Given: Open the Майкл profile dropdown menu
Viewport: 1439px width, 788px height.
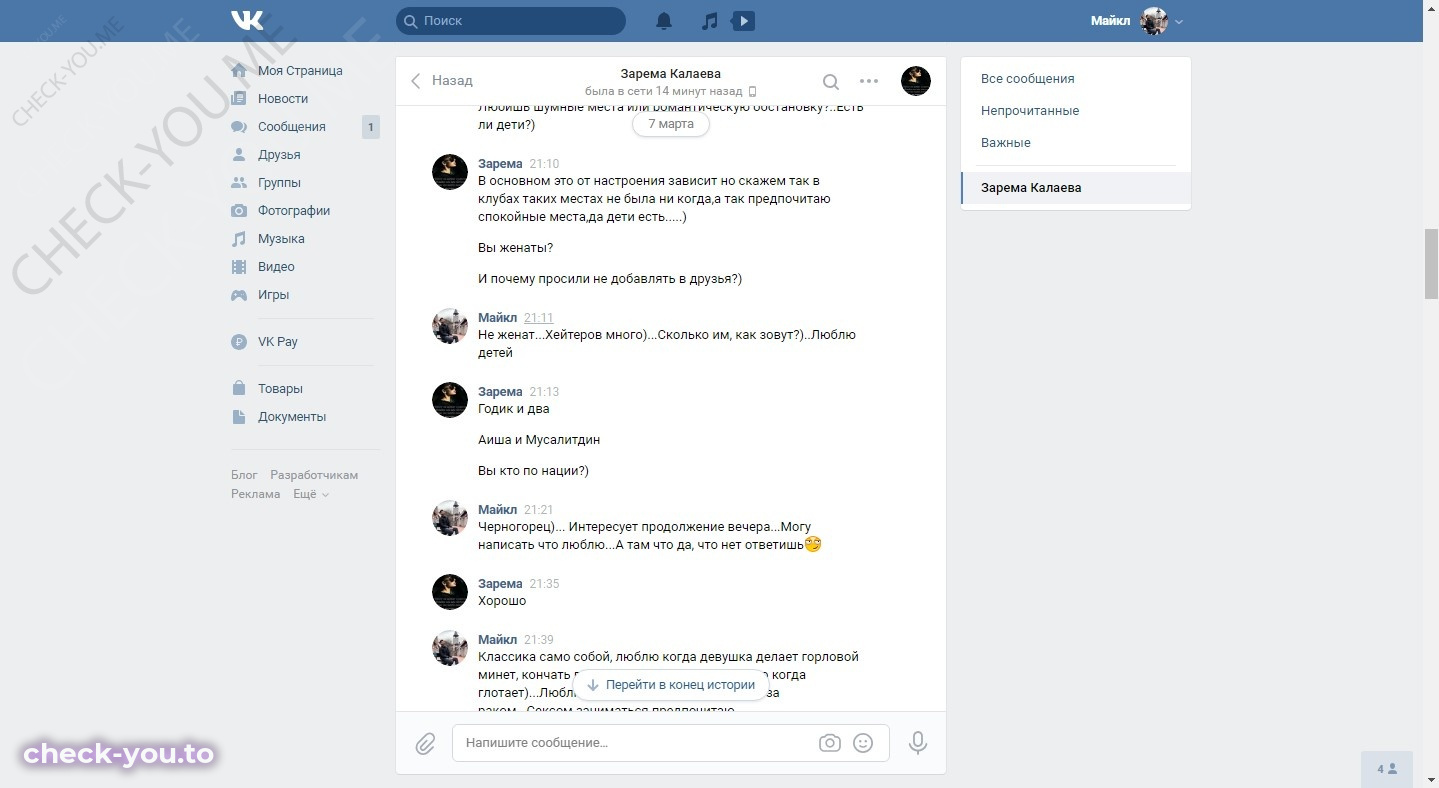Looking at the screenshot, I should [1137, 21].
